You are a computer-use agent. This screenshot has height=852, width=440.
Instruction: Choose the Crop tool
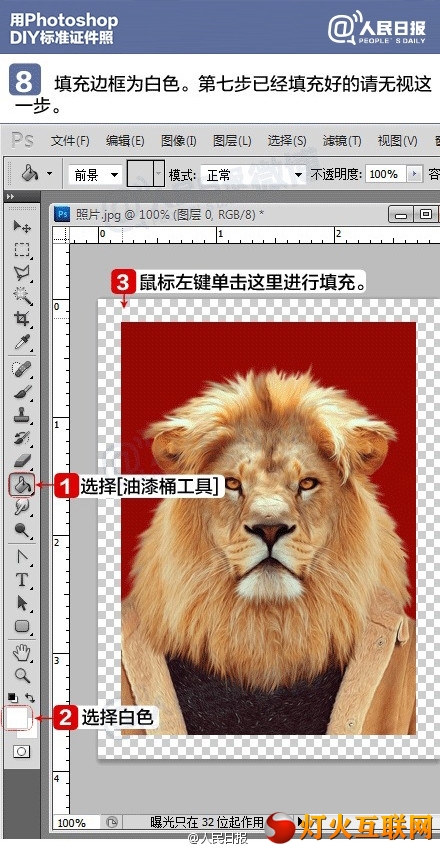pyautogui.click(x=22, y=318)
